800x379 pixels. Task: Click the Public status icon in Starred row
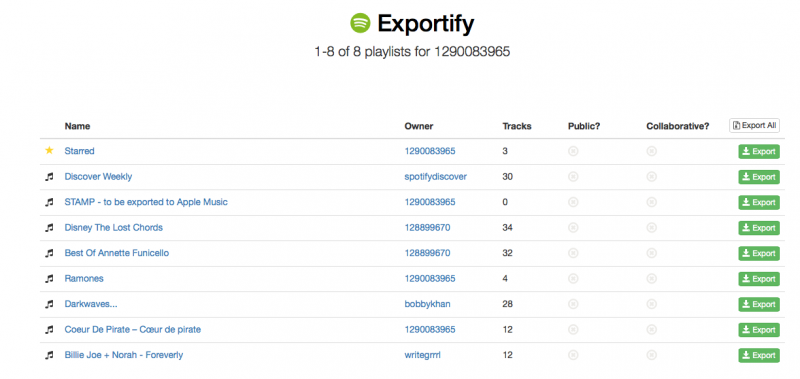573,151
